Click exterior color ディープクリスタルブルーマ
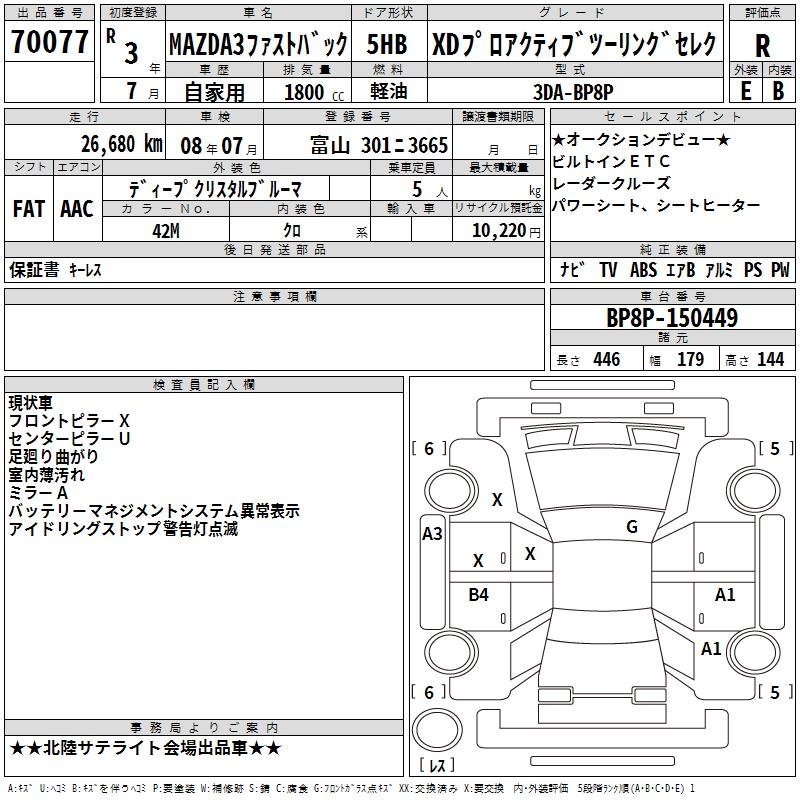Viewport: 800px width, 800px height. pyautogui.click(x=215, y=189)
